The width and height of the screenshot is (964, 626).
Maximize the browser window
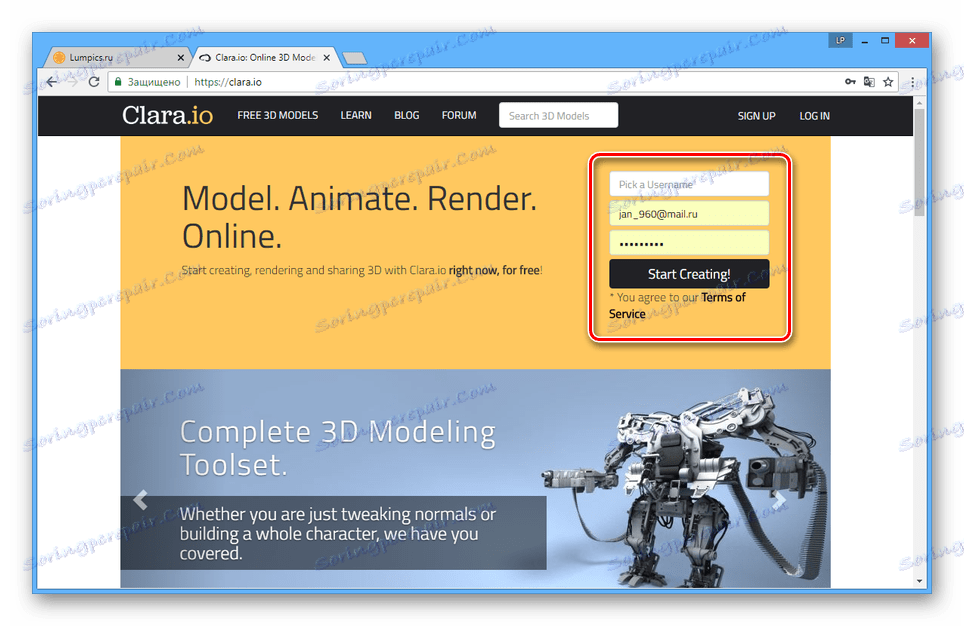[885, 41]
